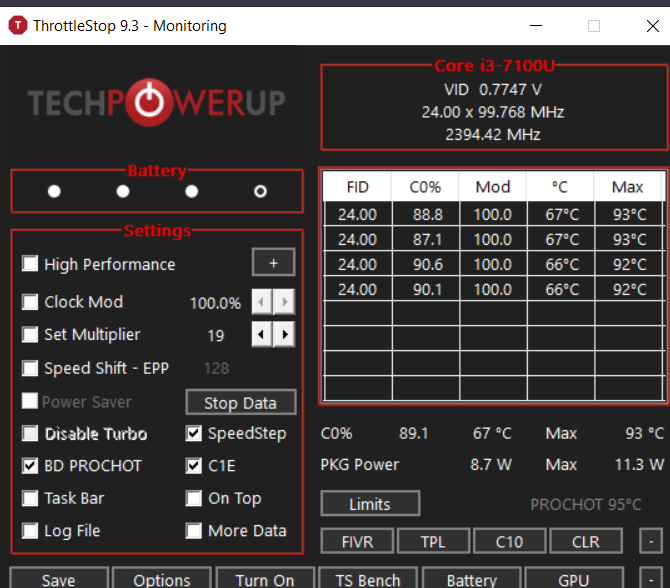The image size is (670, 588).
Task: Uncheck the BD PROCHOT checkbox
Action: (30, 465)
